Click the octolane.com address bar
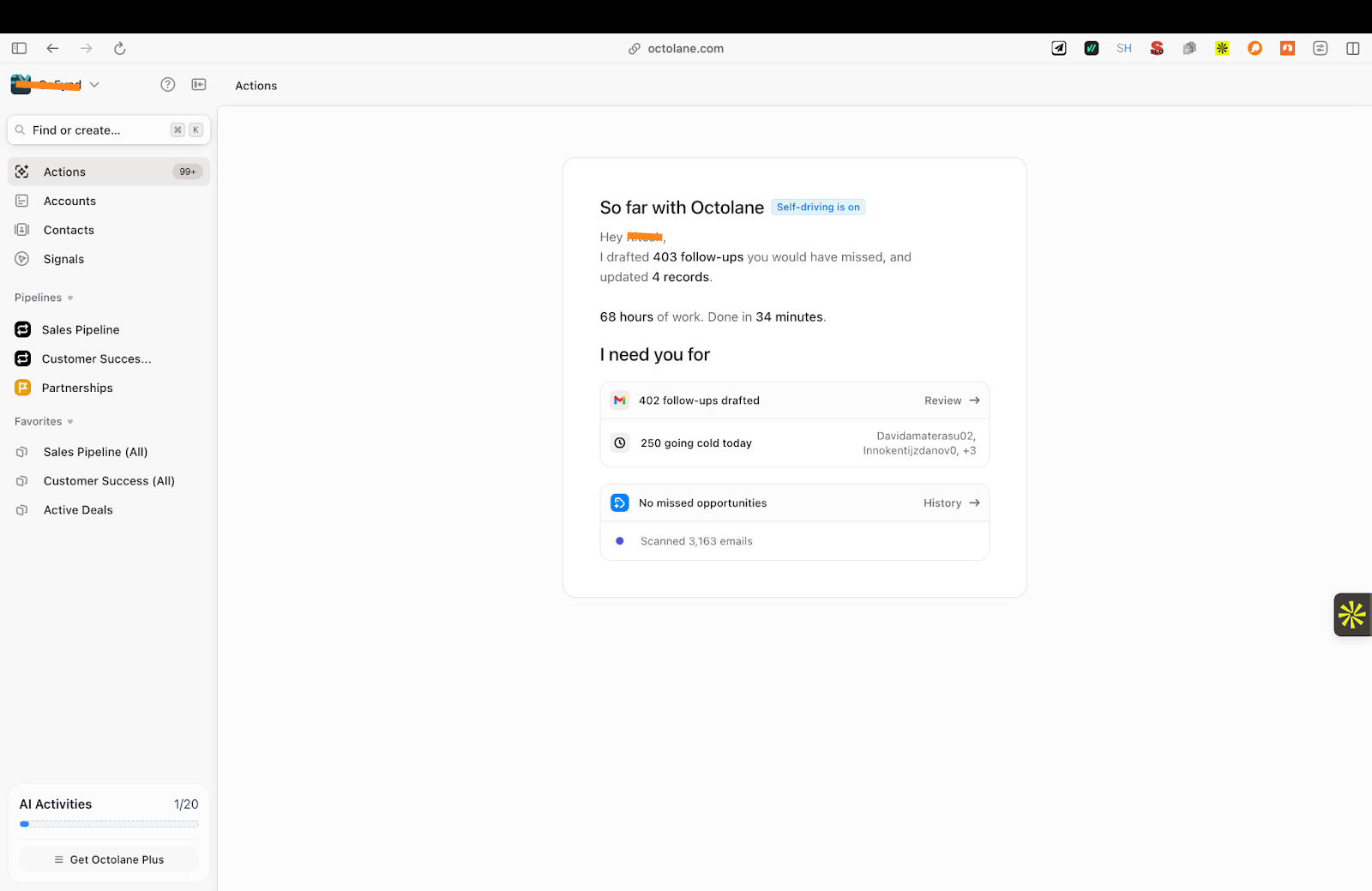Viewport: 1372px width, 891px height. (677, 49)
